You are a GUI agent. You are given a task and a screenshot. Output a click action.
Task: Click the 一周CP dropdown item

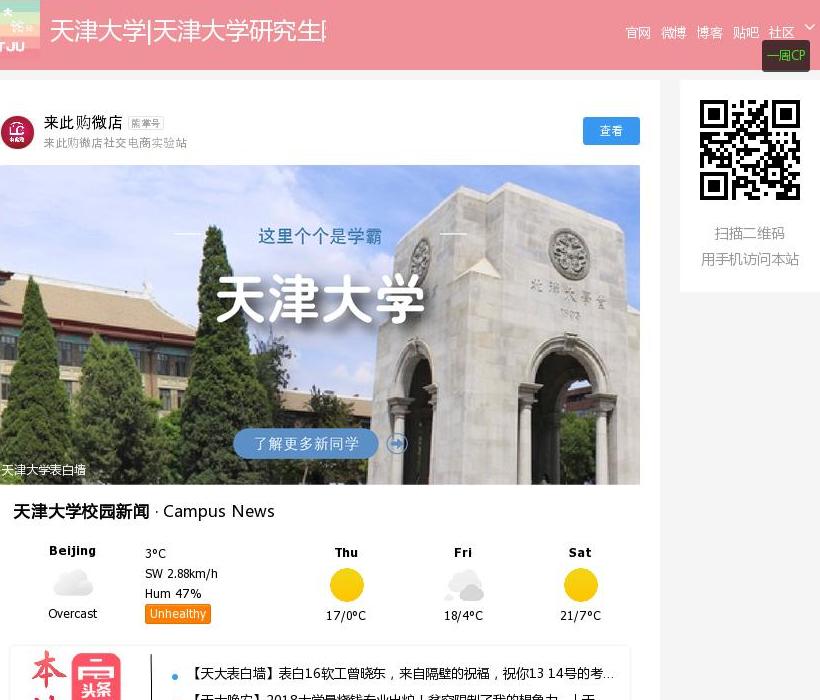click(x=786, y=55)
